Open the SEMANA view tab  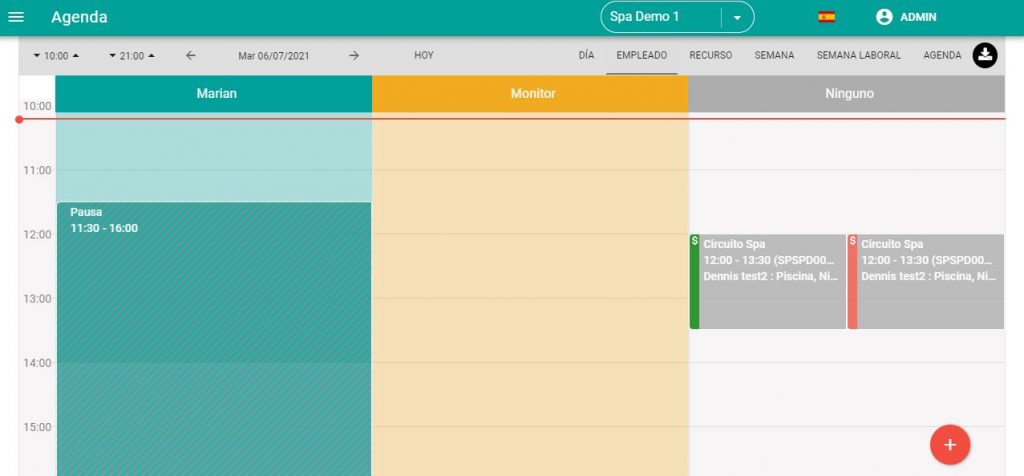click(x=775, y=56)
